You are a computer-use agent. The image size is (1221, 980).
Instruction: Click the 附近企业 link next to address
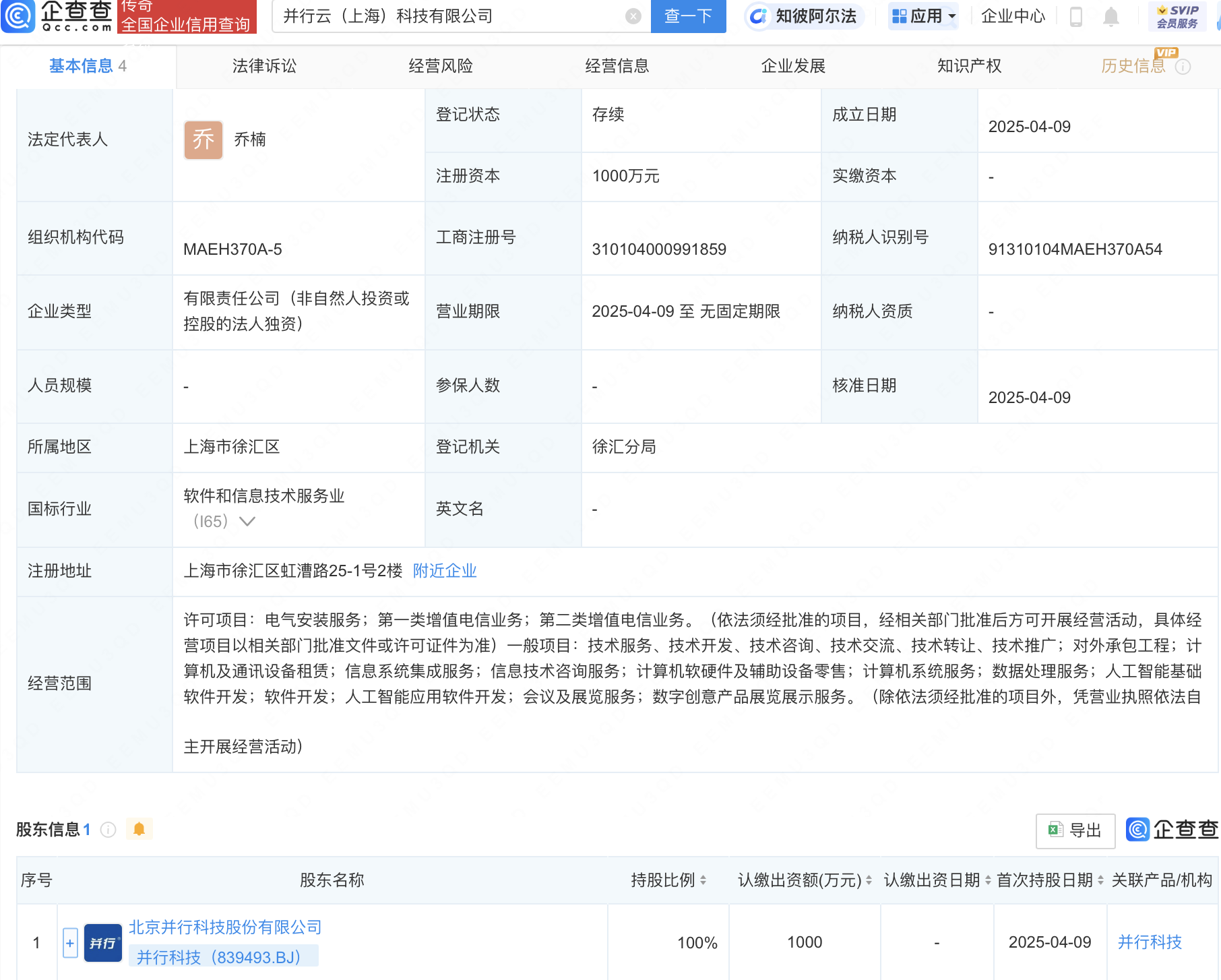[x=444, y=571]
